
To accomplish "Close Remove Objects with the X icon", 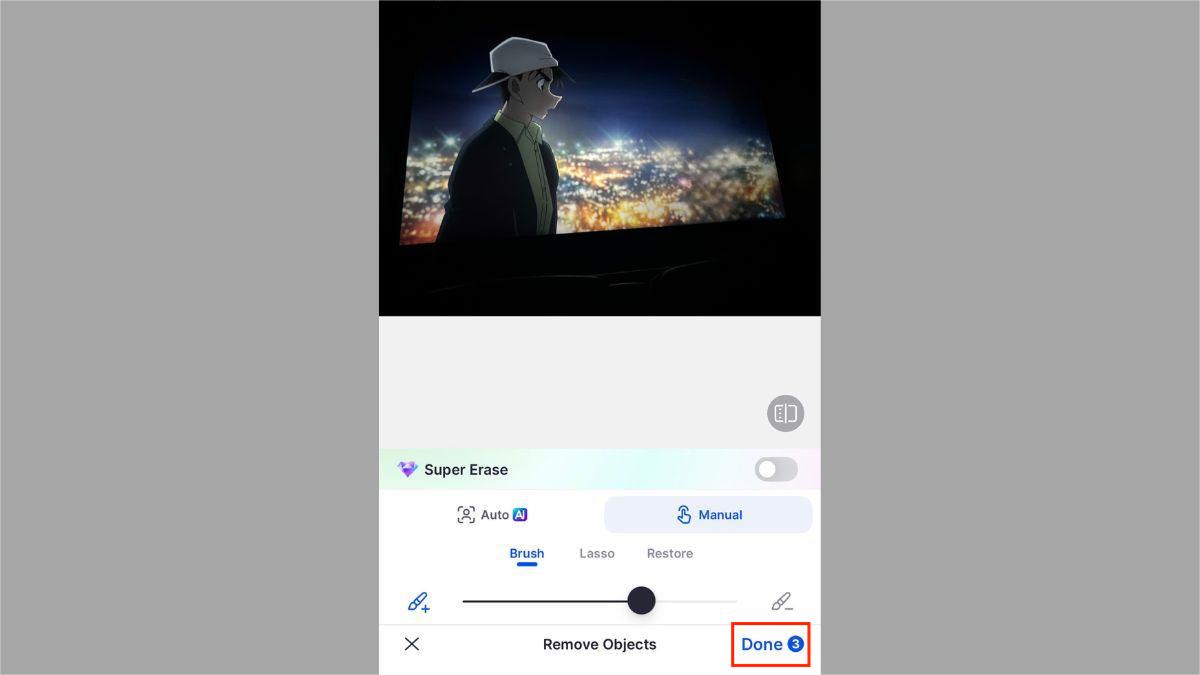I will click(412, 644).
